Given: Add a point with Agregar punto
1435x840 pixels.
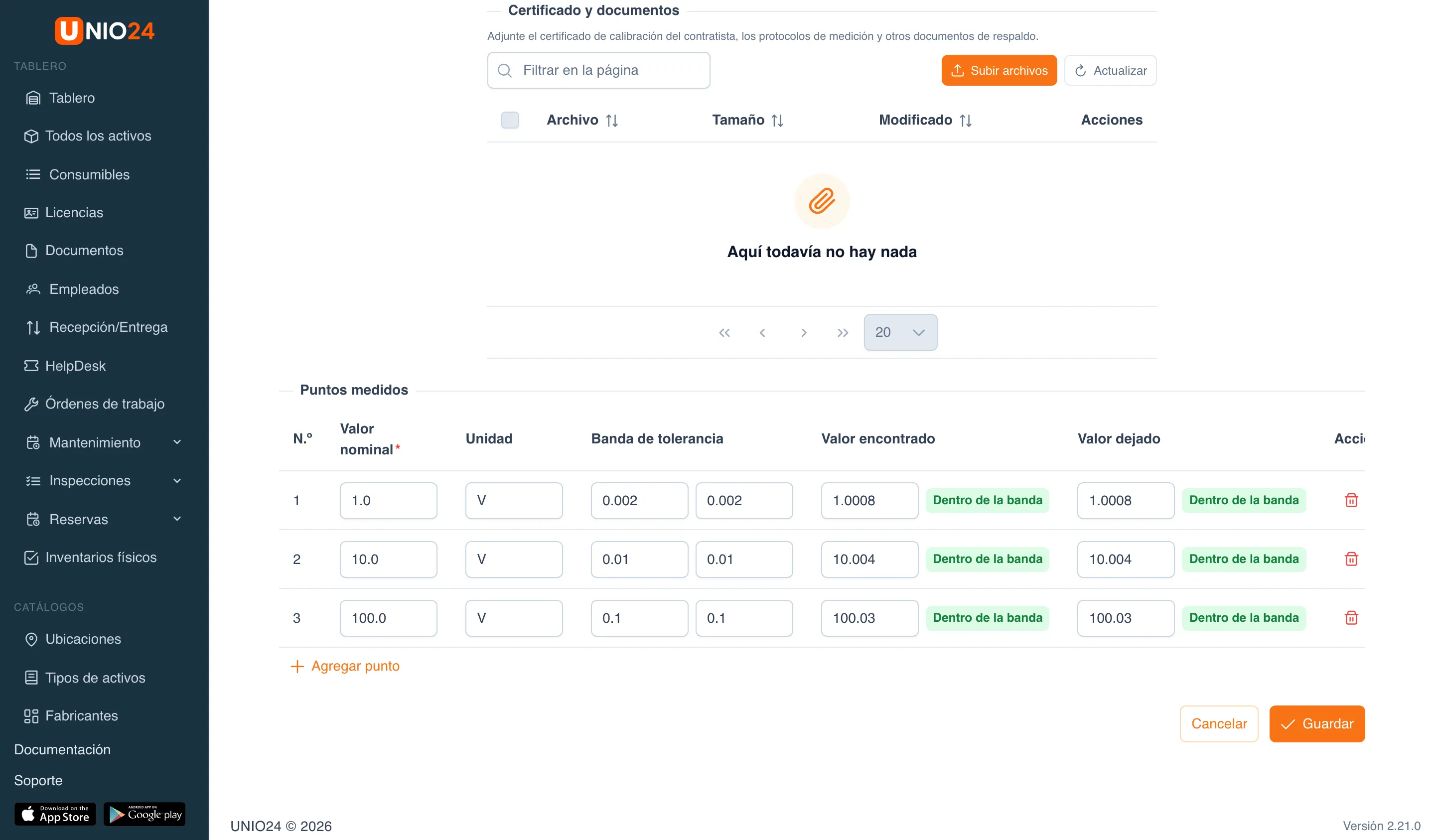Looking at the screenshot, I should pyautogui.click(x=345, y=666).
